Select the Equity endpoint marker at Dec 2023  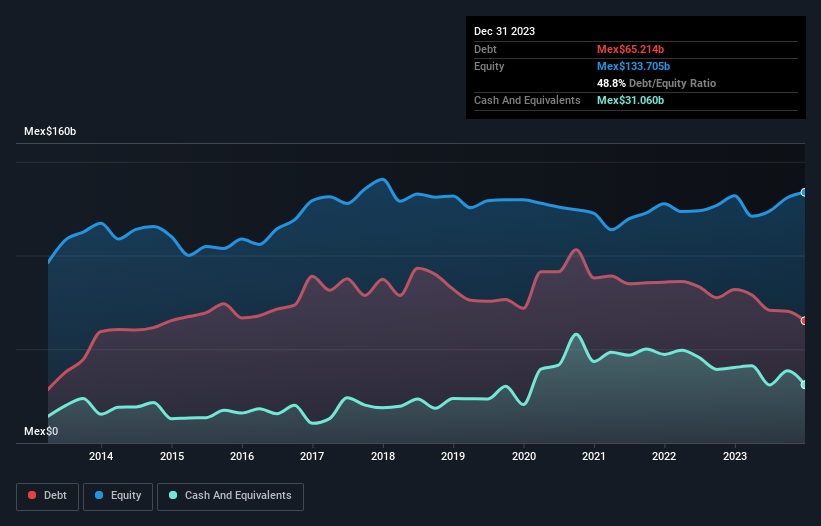[x=804, y=193]
